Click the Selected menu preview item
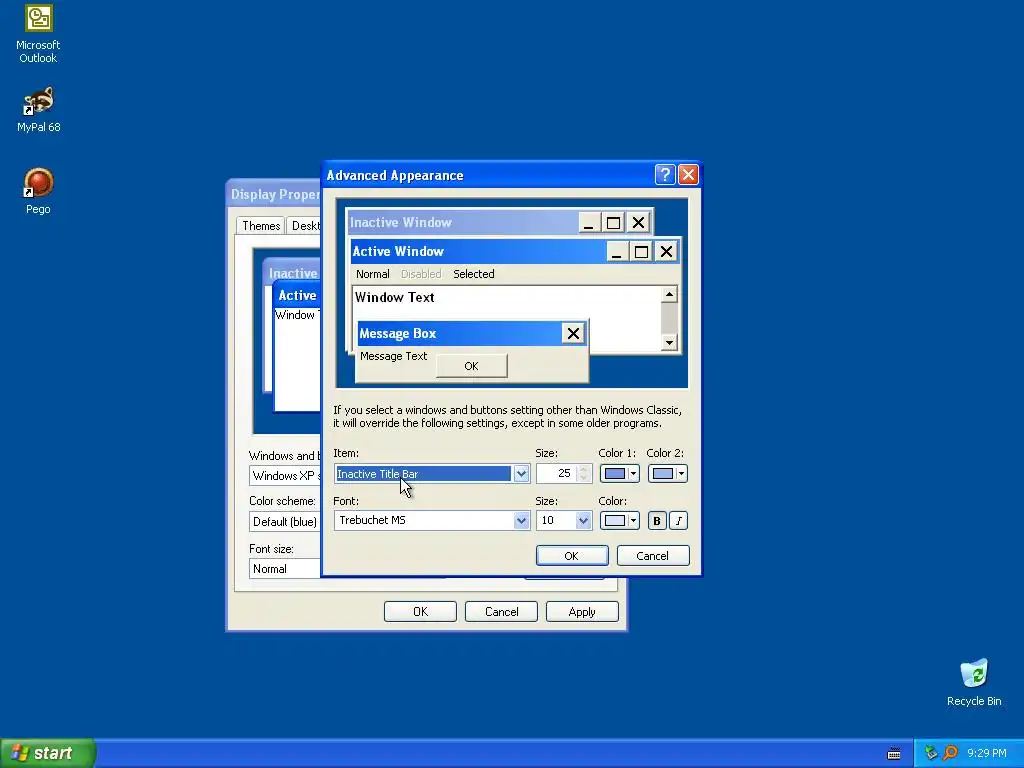The image size is (1024, 768). 473,274
